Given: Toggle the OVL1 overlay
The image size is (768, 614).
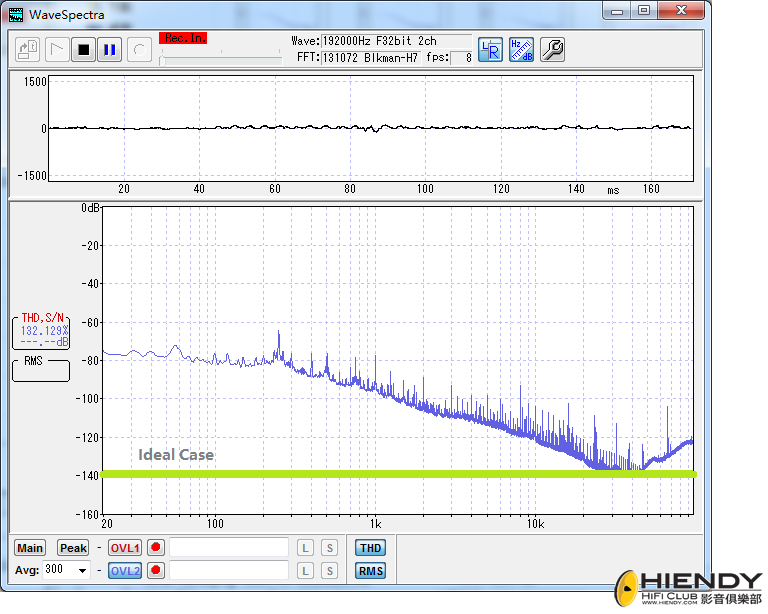Looking at the screenshot, I should (125, 548).
